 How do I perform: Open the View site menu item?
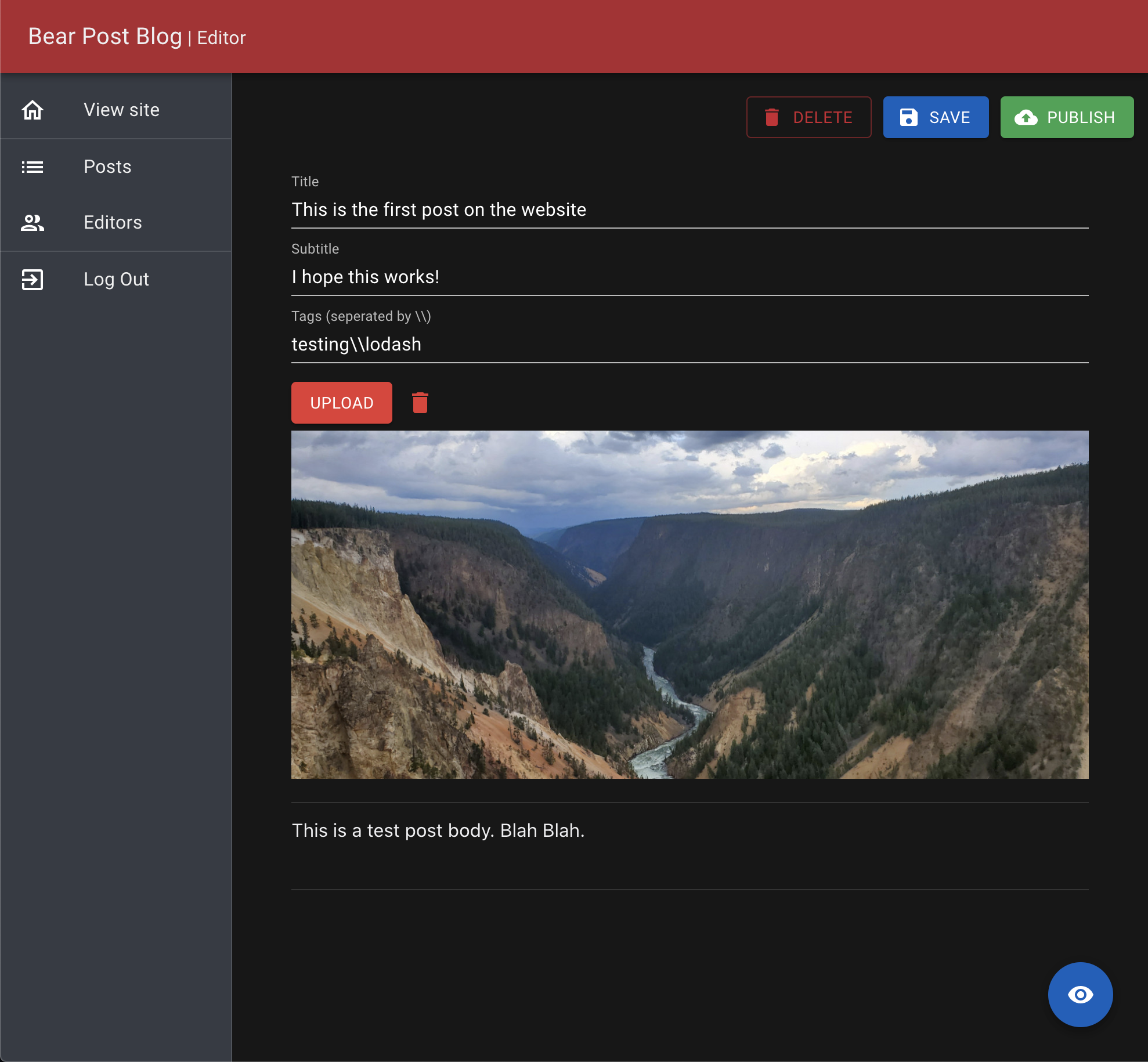tap(121, 110)
